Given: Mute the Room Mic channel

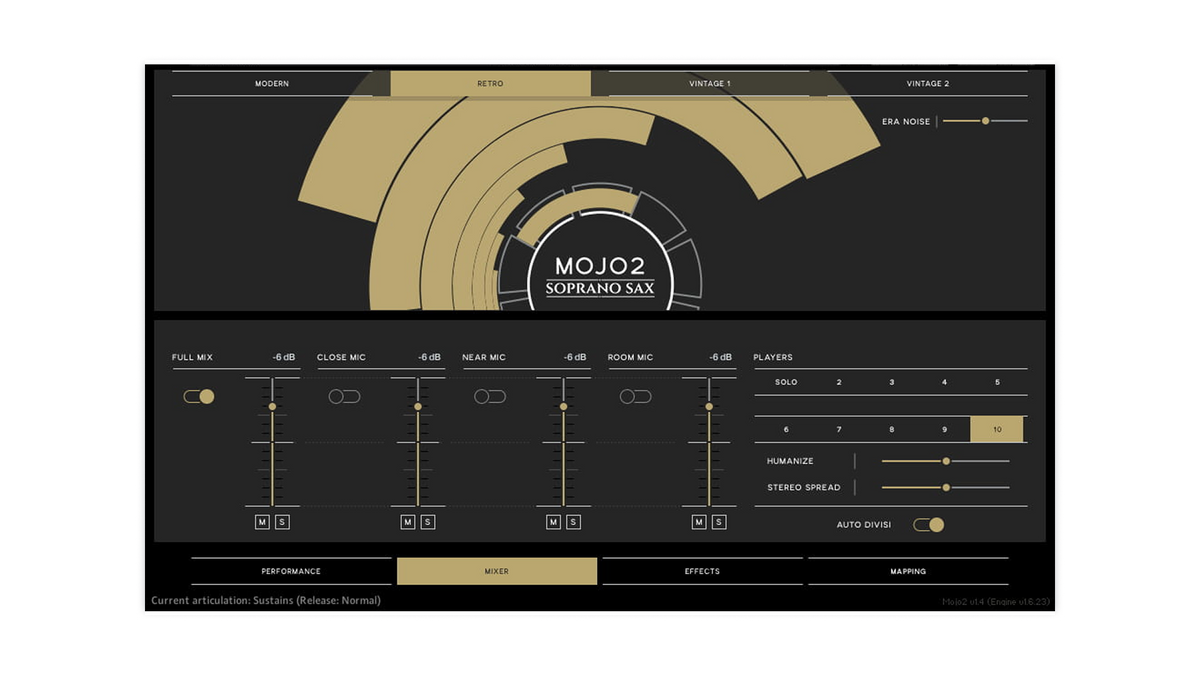Looking at the screenshot, I should pos(699,522).
